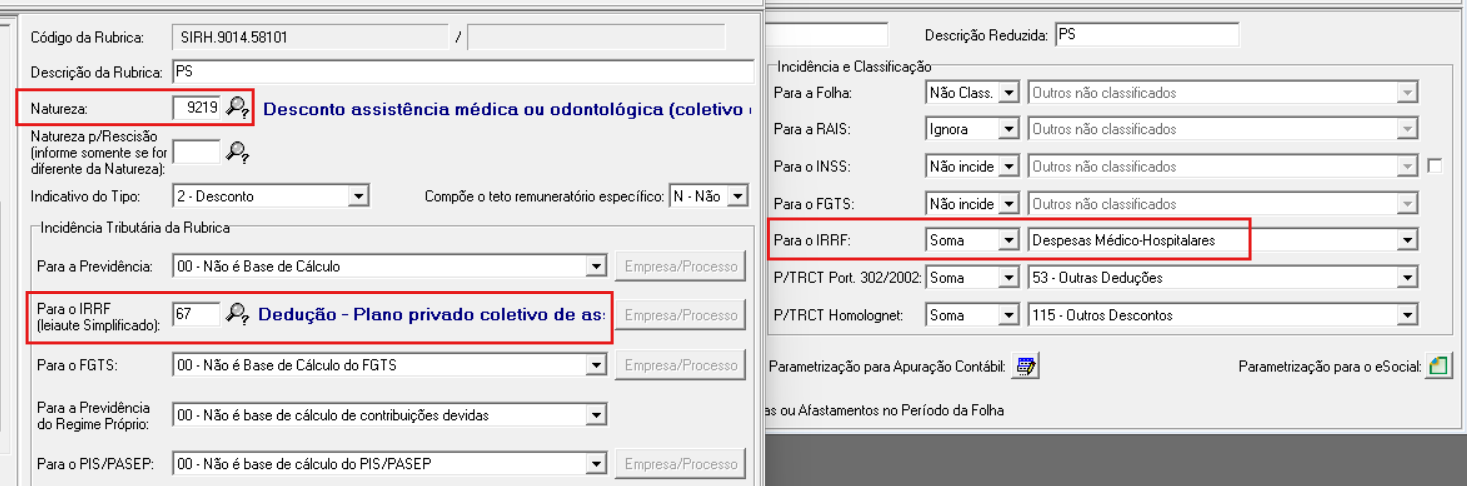Image resolution: width=1467 pixels, height=486 pixels.
Task: Open Parametrização para Apuração Contábil icon
Action: pos(1025,367)
